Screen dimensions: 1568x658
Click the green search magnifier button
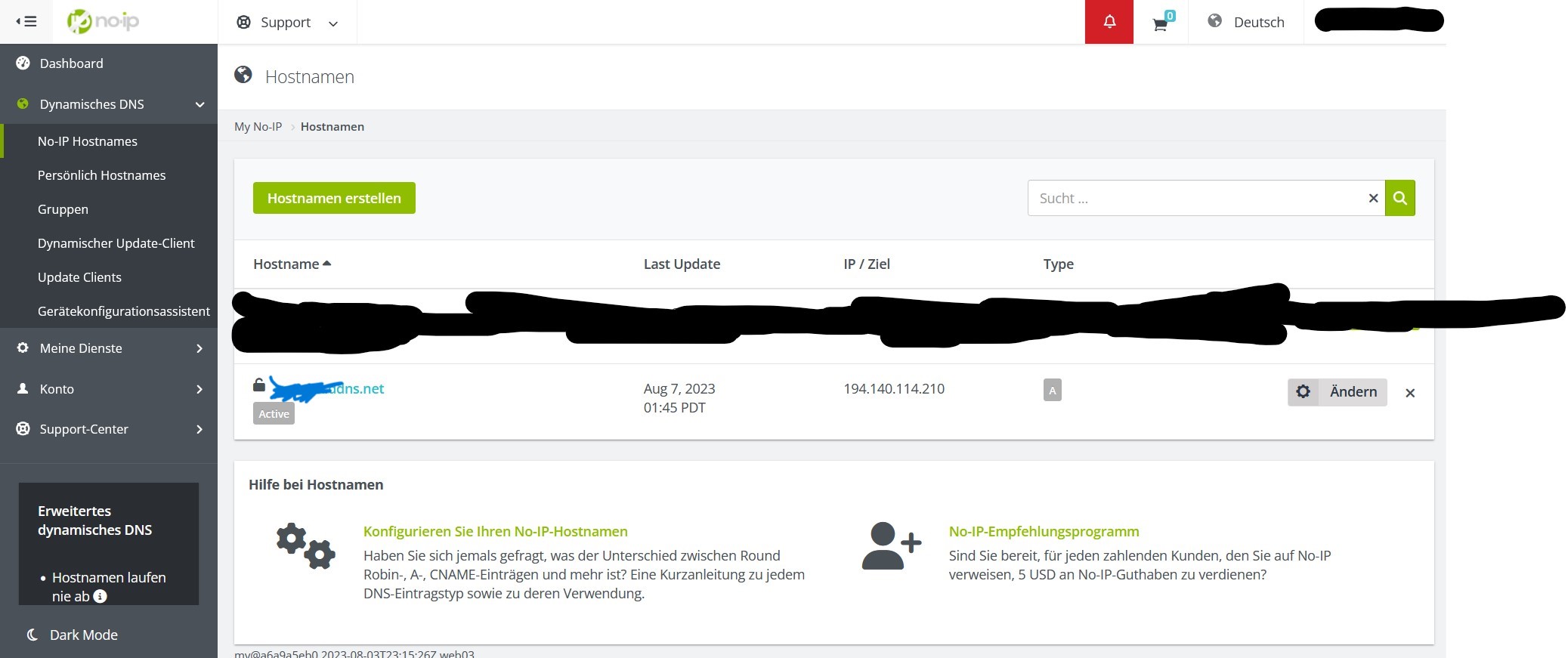pyautogui.click(x=1399, y=198)
